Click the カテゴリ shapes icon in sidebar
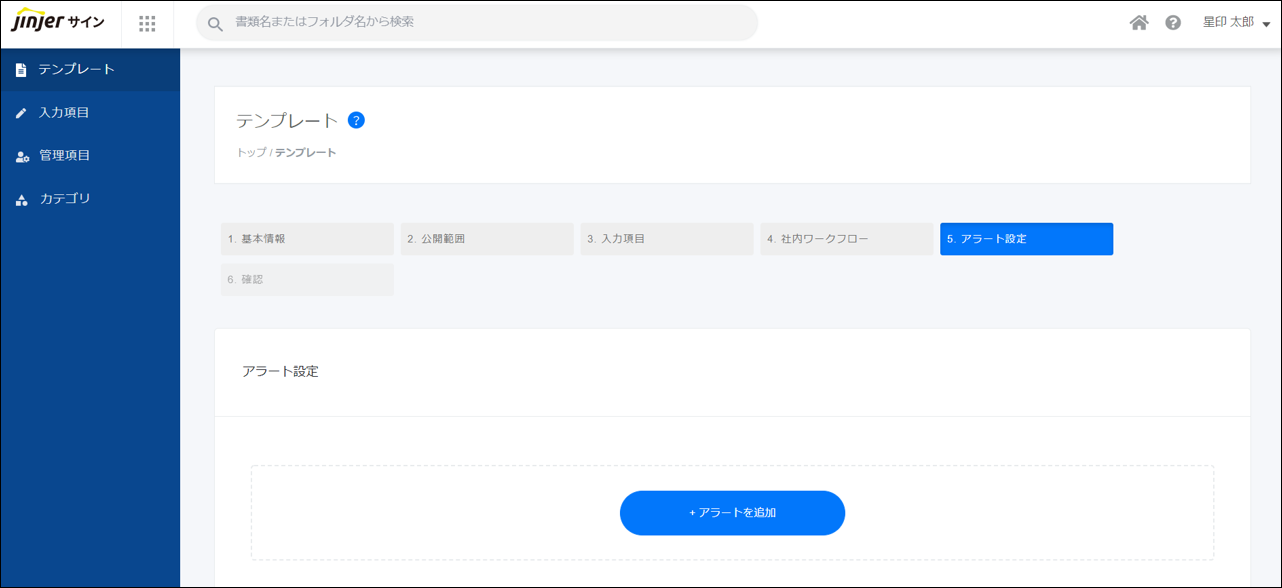1282x588 pixels. tap(21, 200)
